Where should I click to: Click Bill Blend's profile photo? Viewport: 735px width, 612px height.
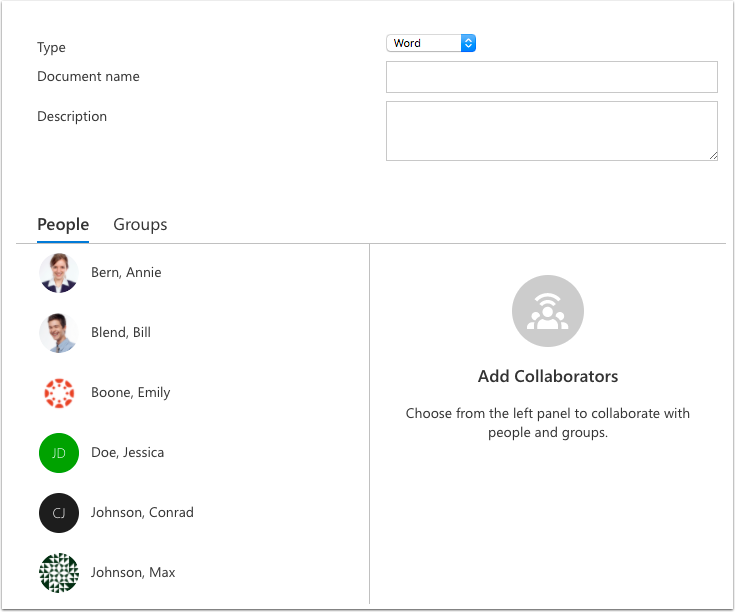(x=59, y=333)
